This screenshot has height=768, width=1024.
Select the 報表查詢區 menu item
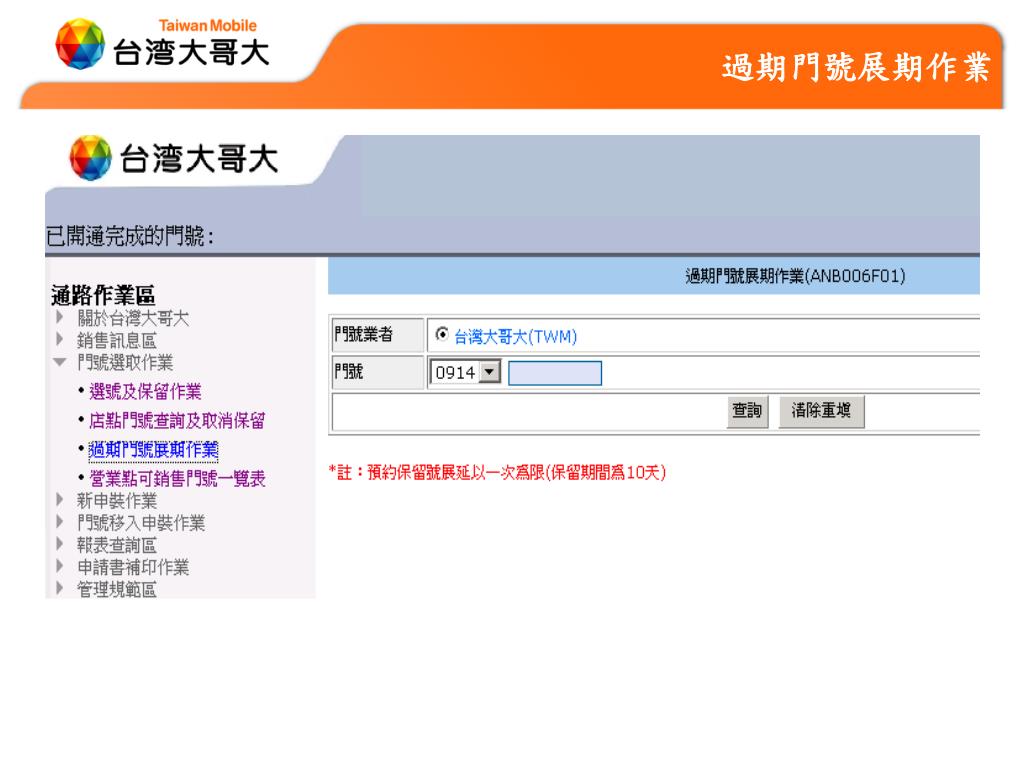[117, 545]
